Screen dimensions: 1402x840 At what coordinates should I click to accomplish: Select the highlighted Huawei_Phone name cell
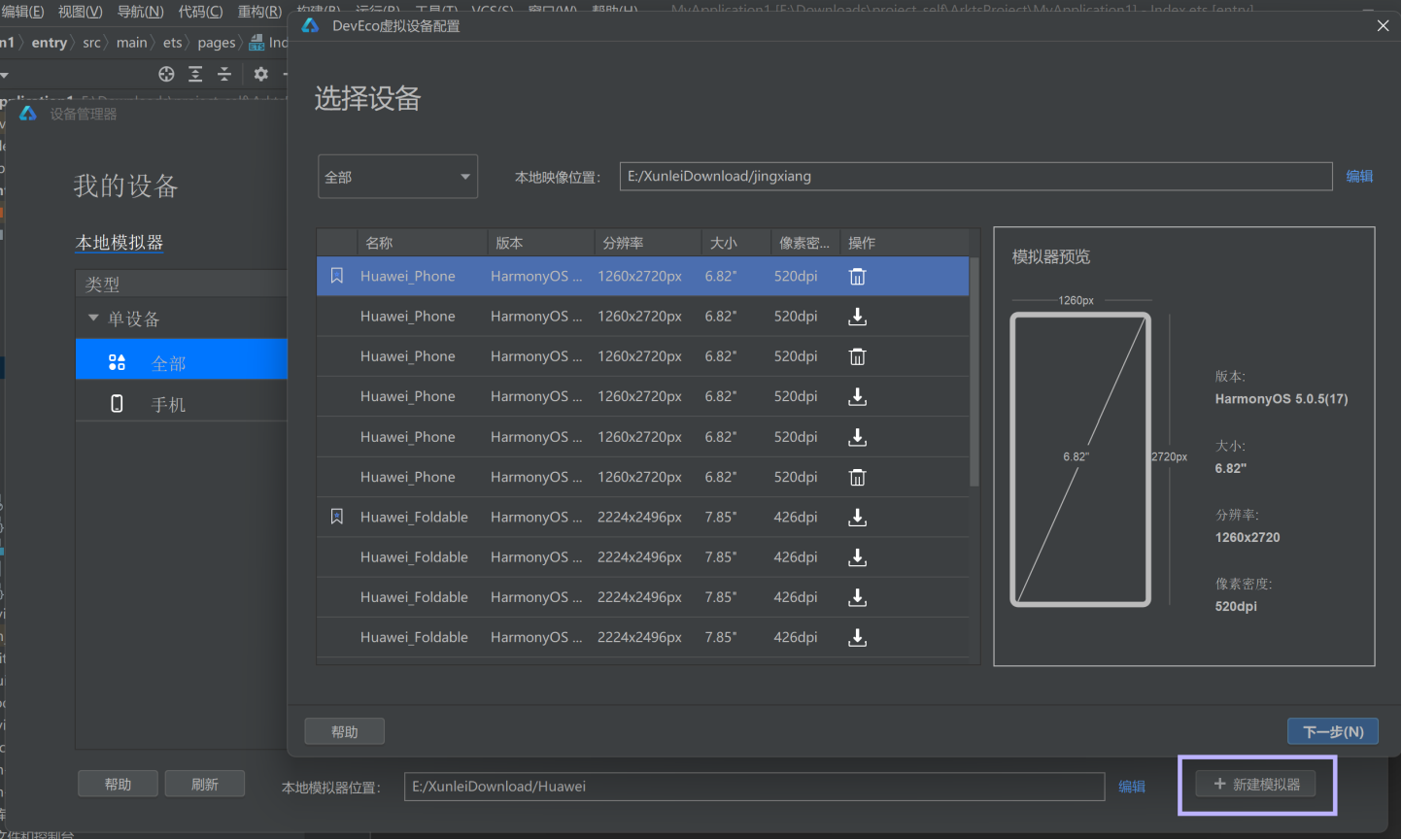tap(407, 276)
